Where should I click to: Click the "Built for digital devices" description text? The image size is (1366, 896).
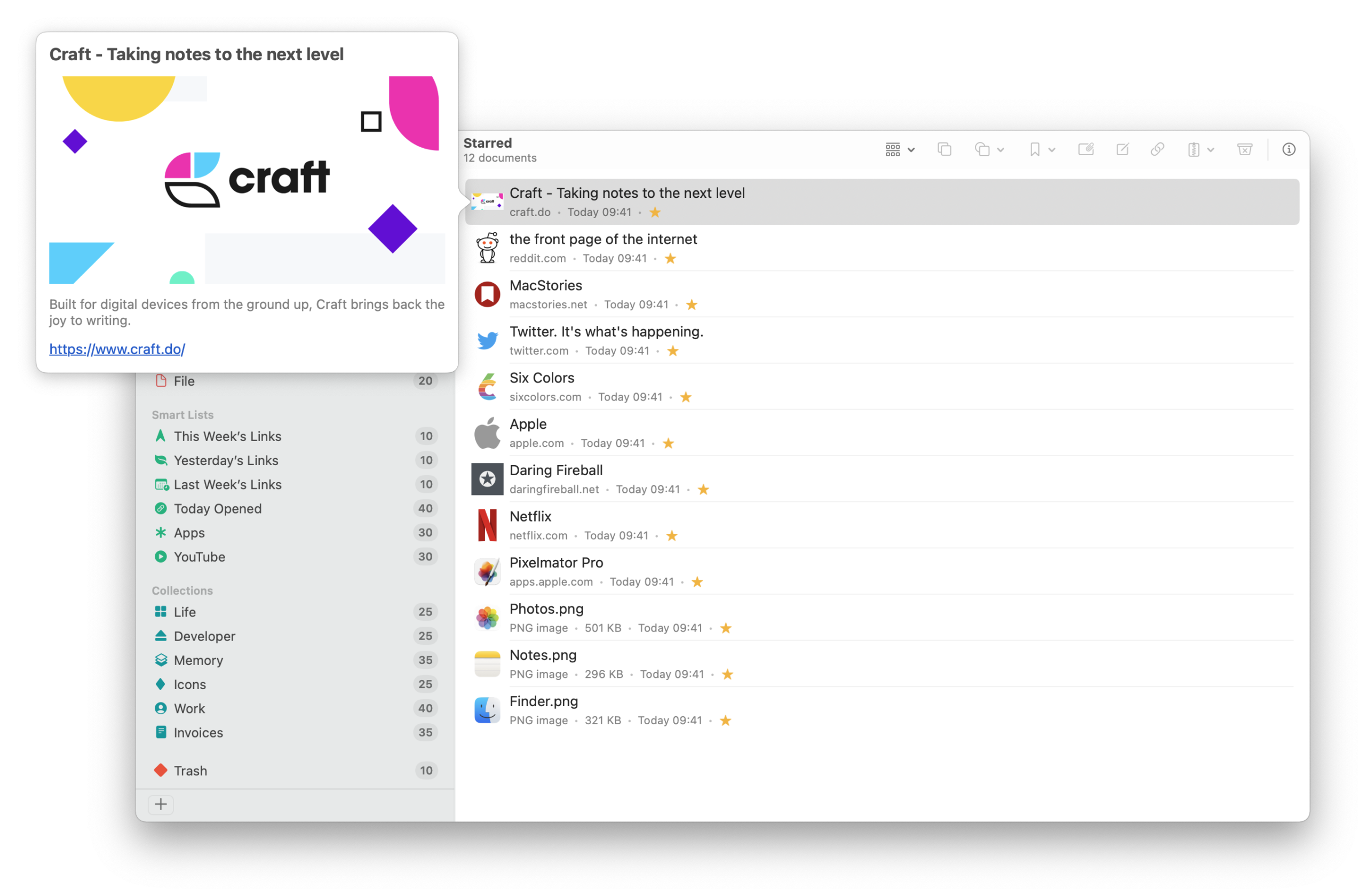click(247, 312)
